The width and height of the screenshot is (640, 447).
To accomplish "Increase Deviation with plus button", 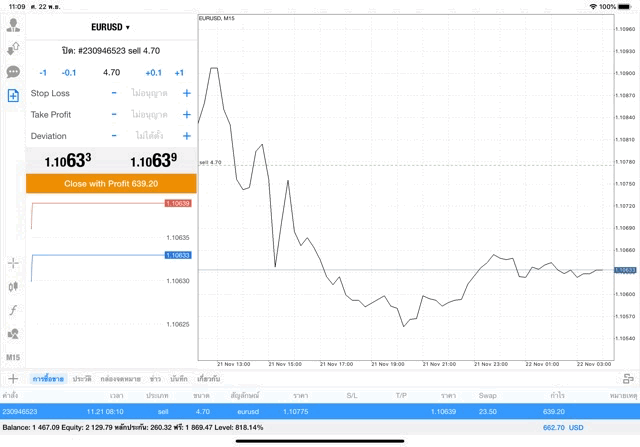I will click(x=186, y=136).
